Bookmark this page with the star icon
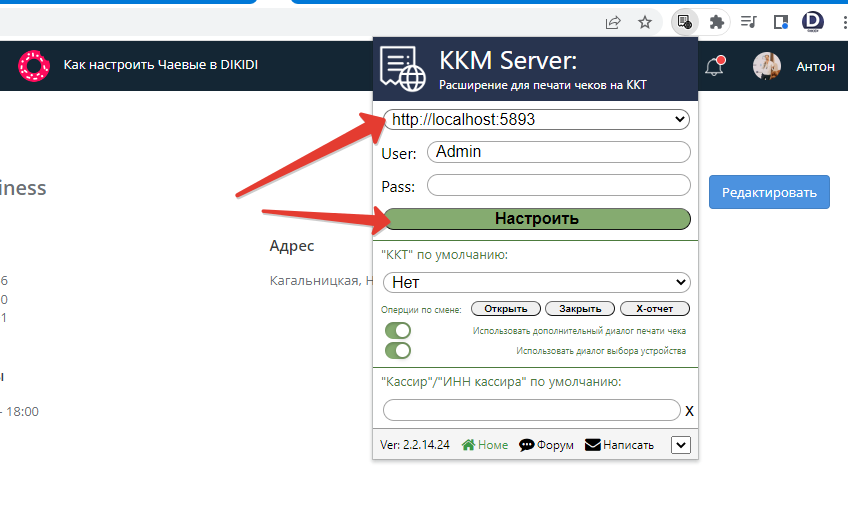 pos(645,22)
